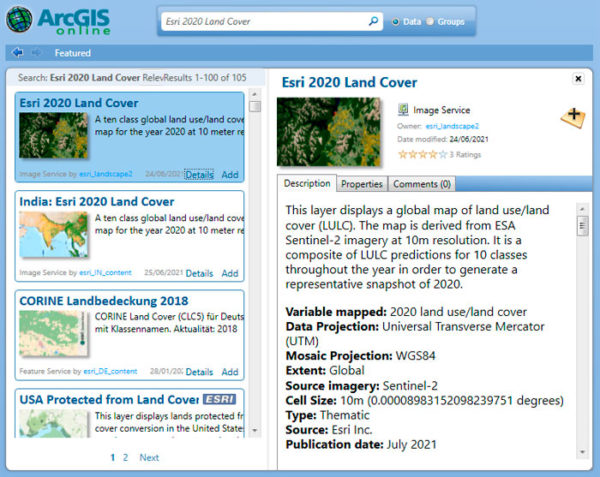The height and width of the screenshot is (477, 600).
Task: Open Details for Esri 2020 Land Cover
Action: click(x=199, y=174)
